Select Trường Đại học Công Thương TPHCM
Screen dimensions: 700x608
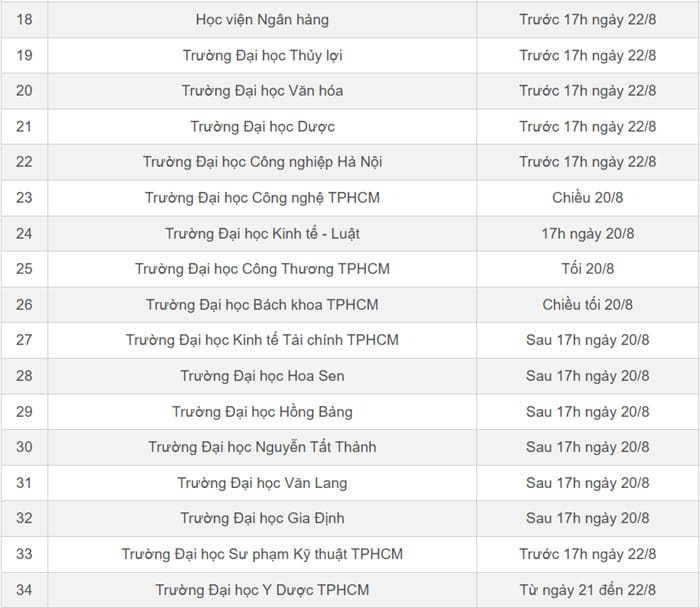pos(262,269)
